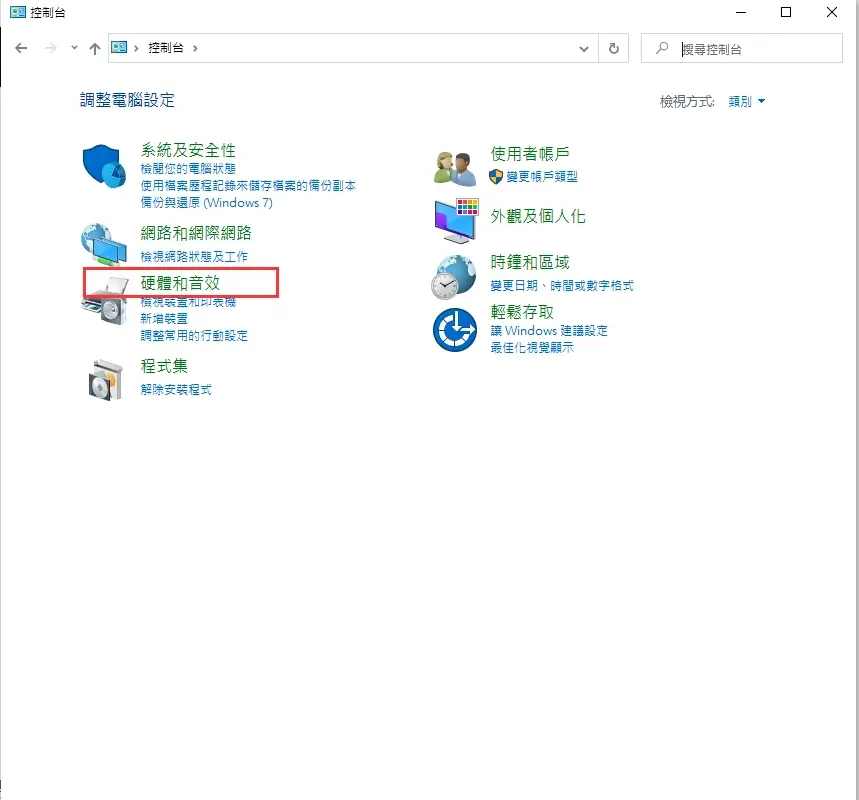The height and width of the screenshot is (800, 859).
Task: Click 最佳化視覺顯示 link
Action: [532, 347]
